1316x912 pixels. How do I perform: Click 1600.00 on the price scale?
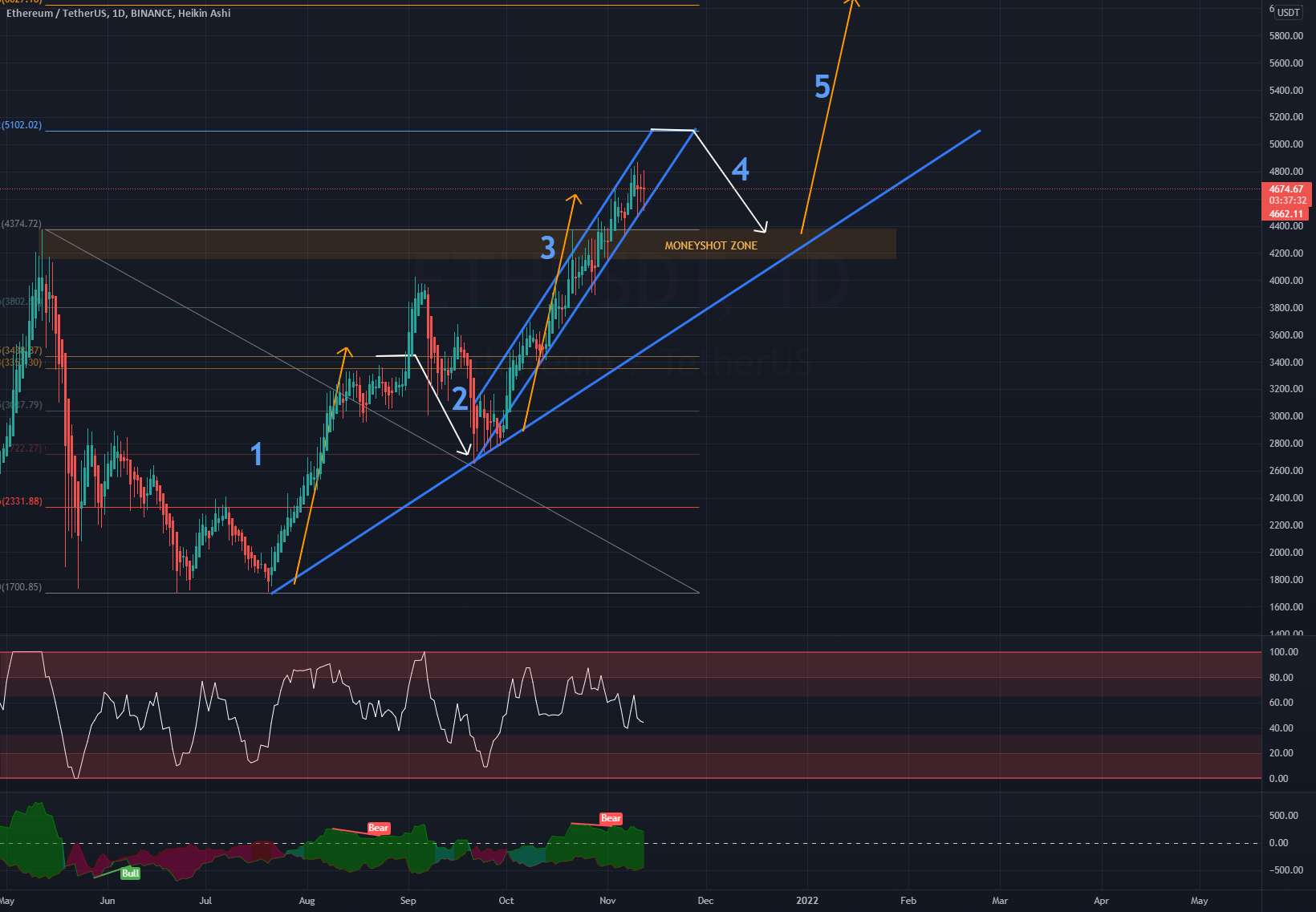click(x=1286, y=607)
